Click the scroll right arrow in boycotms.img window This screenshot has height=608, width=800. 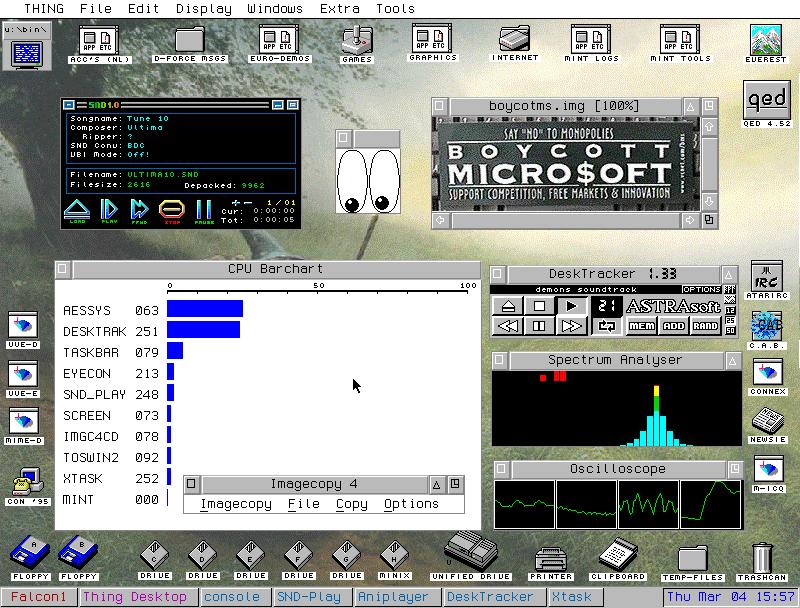(x=690, y=220)
